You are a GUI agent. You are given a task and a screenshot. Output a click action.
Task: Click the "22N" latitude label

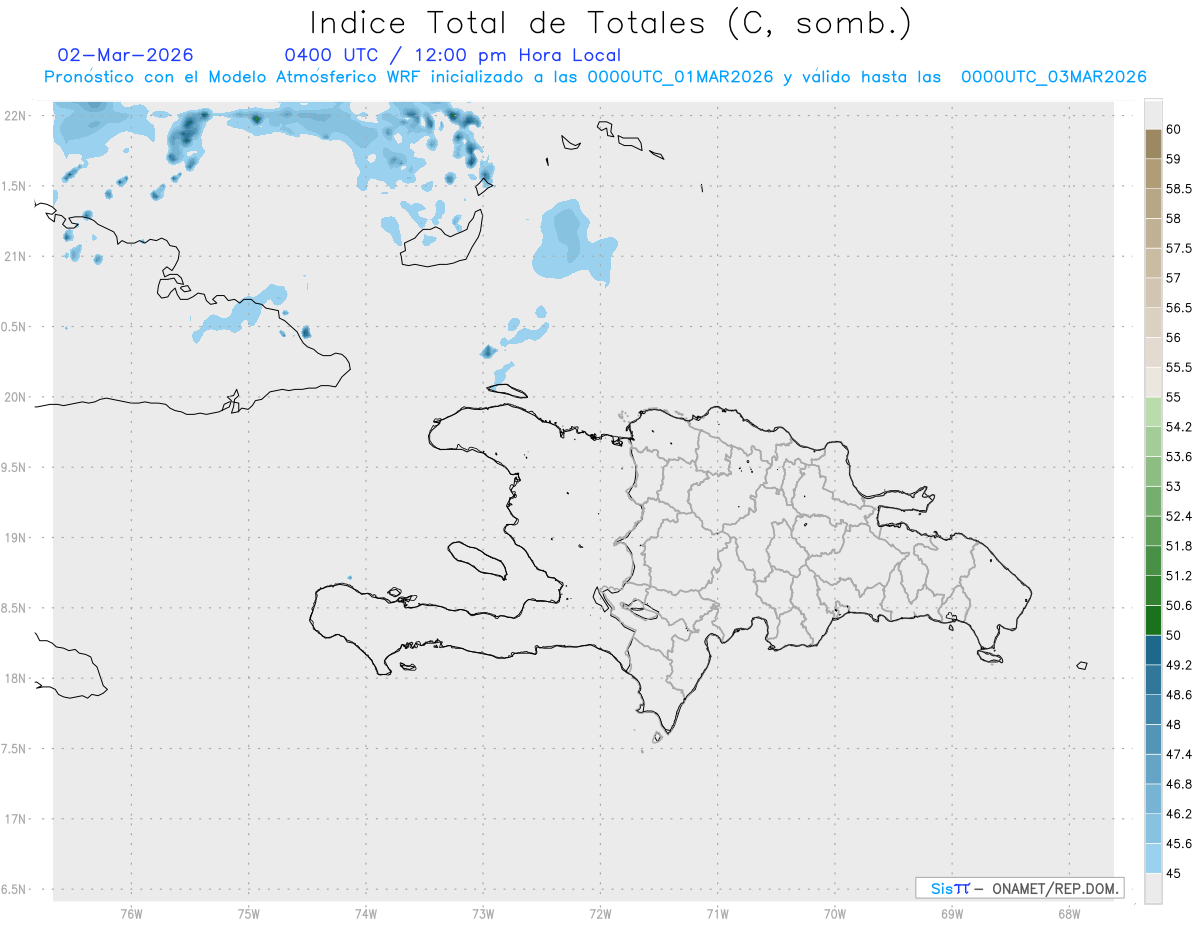point(14,116)
